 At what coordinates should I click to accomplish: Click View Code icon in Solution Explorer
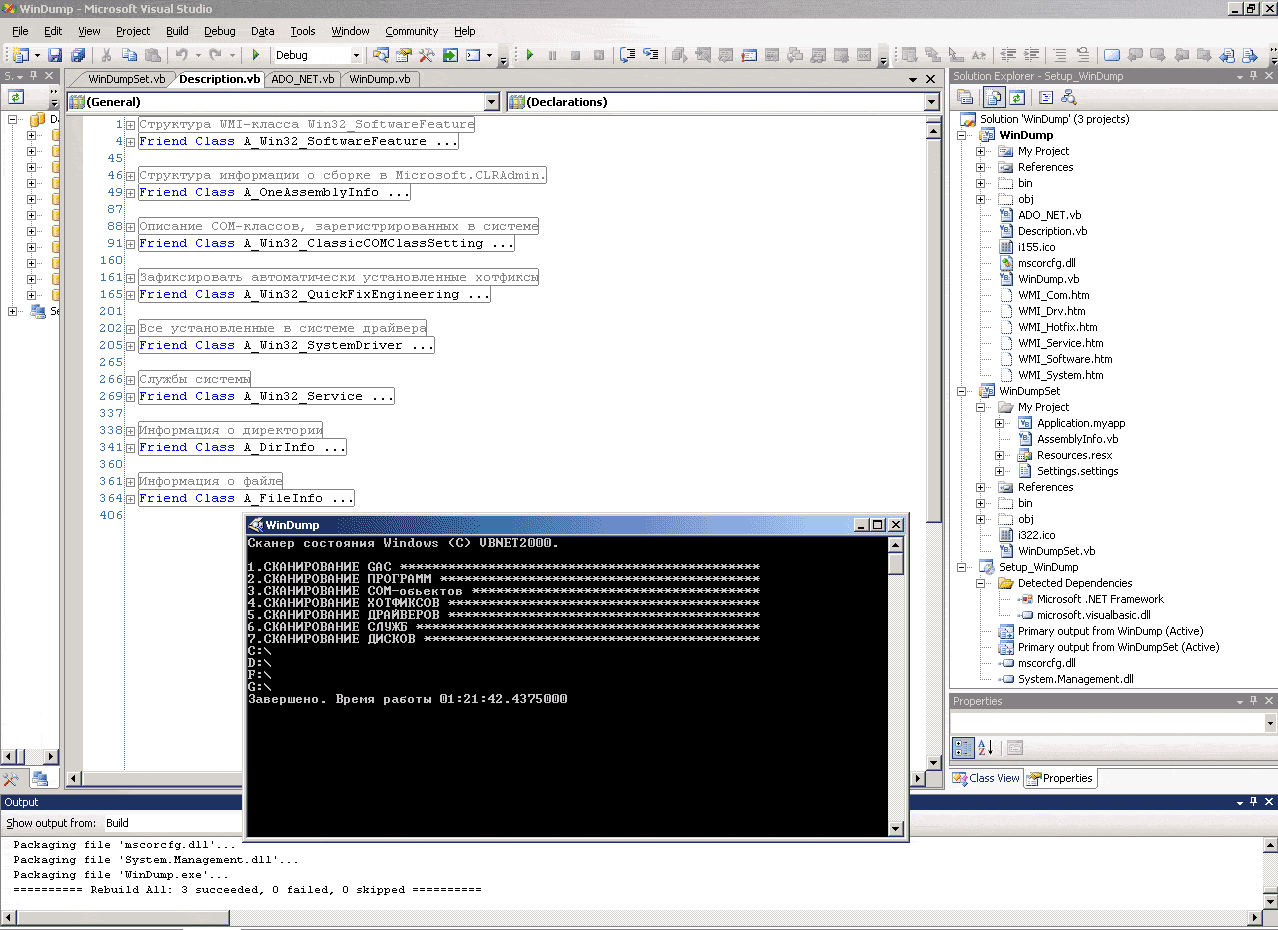[x=1046, y=97]
